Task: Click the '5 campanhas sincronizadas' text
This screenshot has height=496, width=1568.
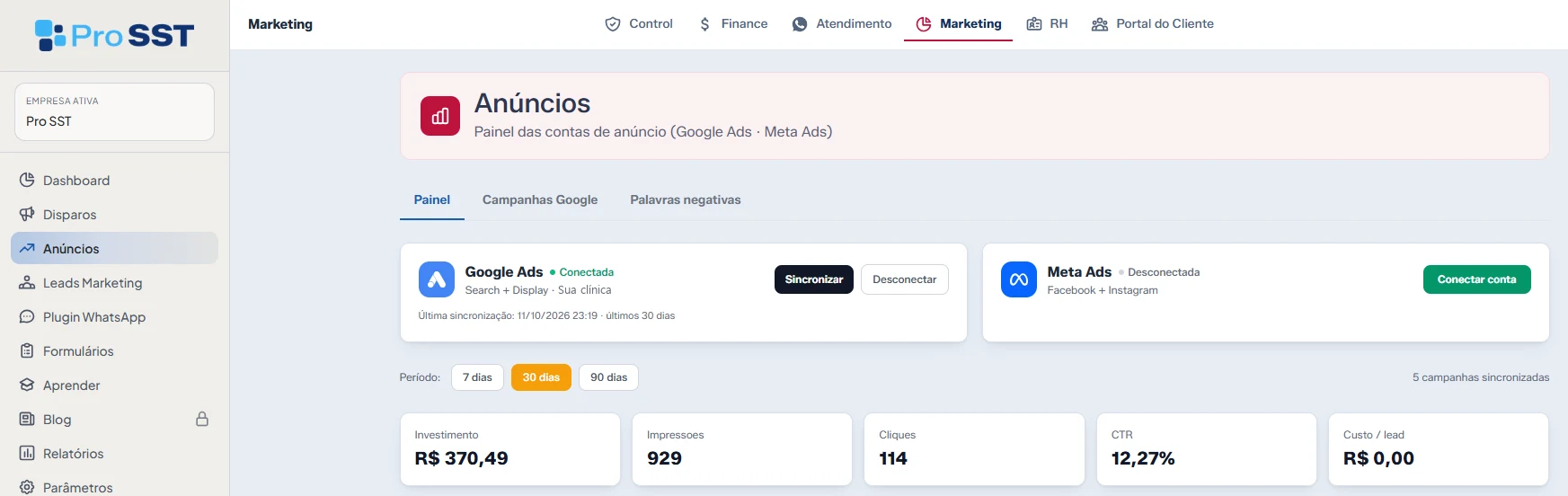Action: pos(1481,377)
